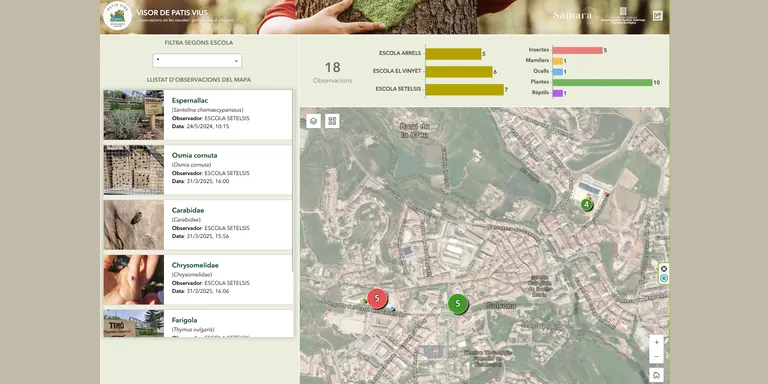This screenshot has width=768, height=384.
Task: Open the Osmia cornuta observation title
Action: pyautogui.click(x=194, y=155)
